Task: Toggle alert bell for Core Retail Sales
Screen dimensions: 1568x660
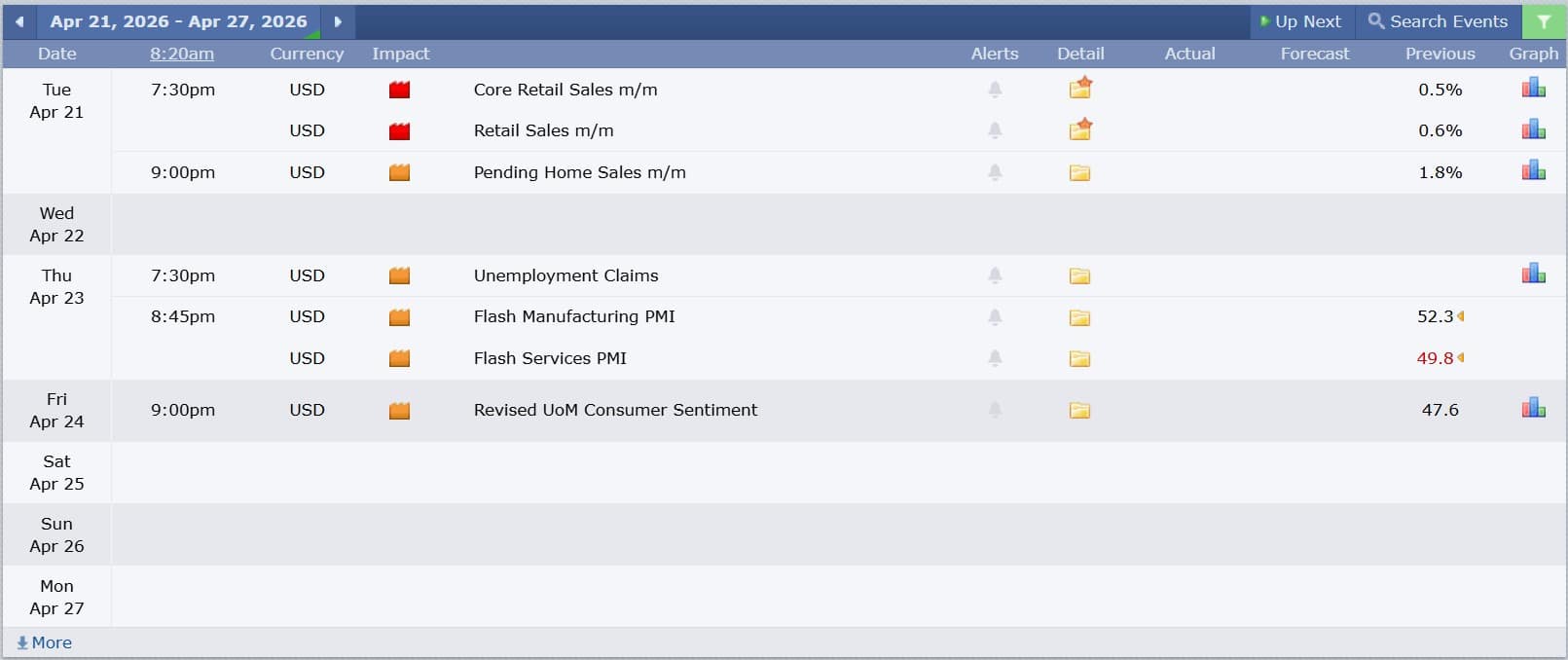Action: [x=995, y=90]
